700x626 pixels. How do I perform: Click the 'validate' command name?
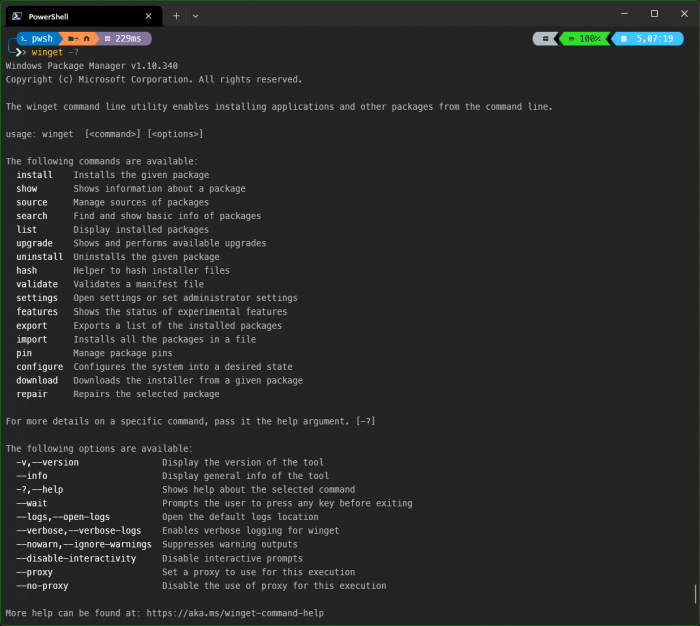37,284
